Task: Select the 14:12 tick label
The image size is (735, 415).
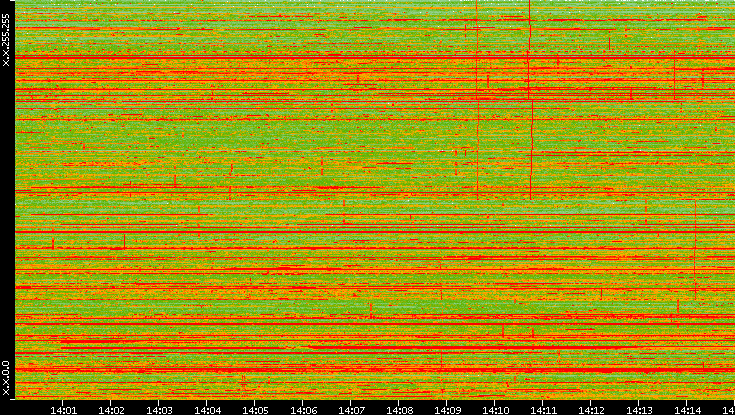Action: (591, 410)
